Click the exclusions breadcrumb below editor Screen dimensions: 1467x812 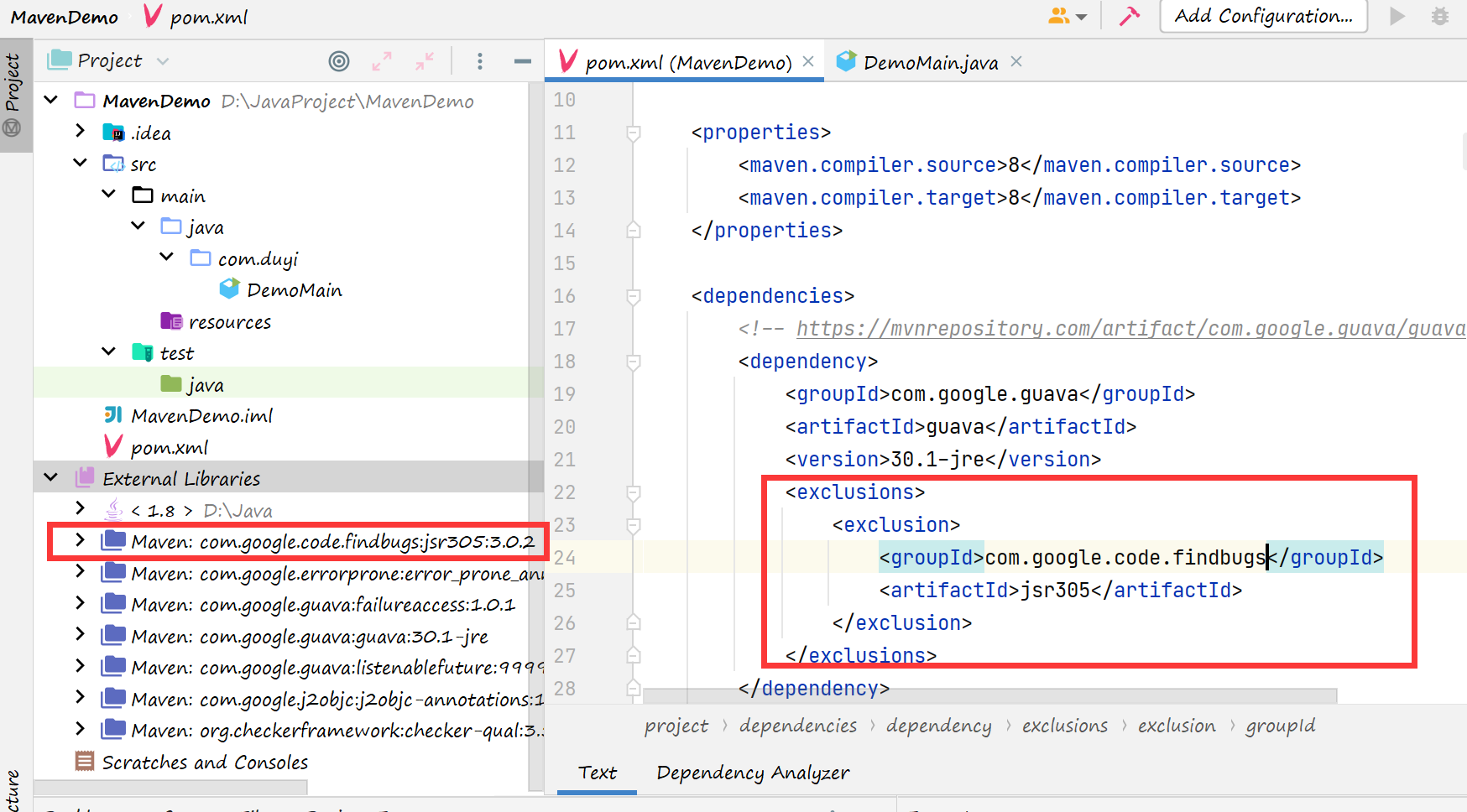point(1065,726)
